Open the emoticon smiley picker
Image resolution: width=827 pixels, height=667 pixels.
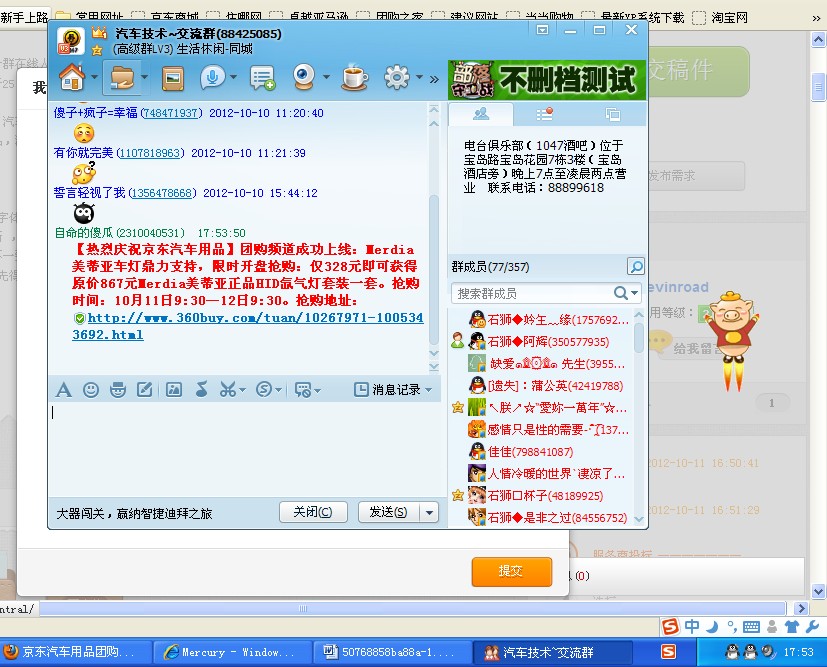(91, 389)
